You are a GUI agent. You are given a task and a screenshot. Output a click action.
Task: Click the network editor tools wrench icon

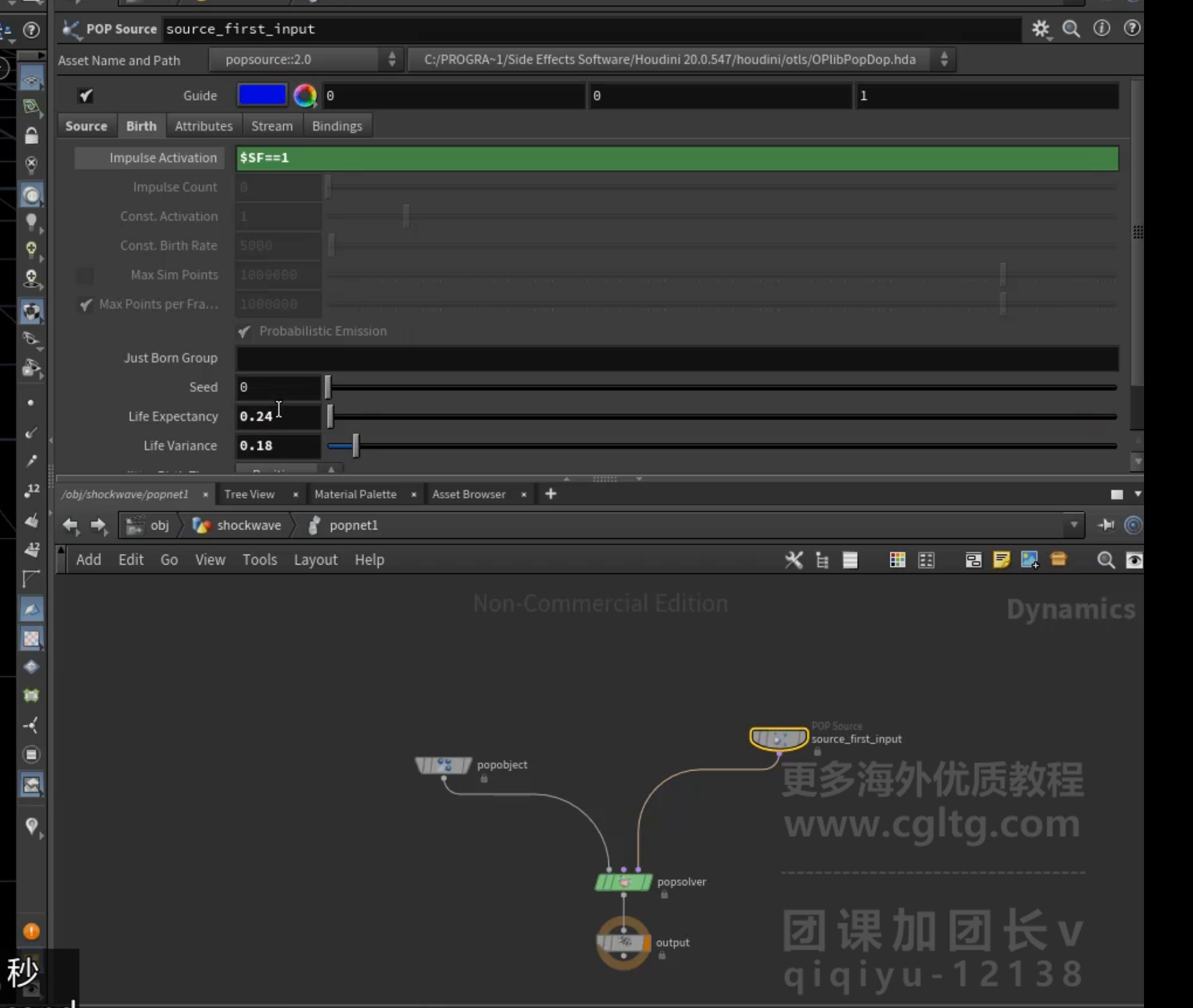click(x=794, y=560)
